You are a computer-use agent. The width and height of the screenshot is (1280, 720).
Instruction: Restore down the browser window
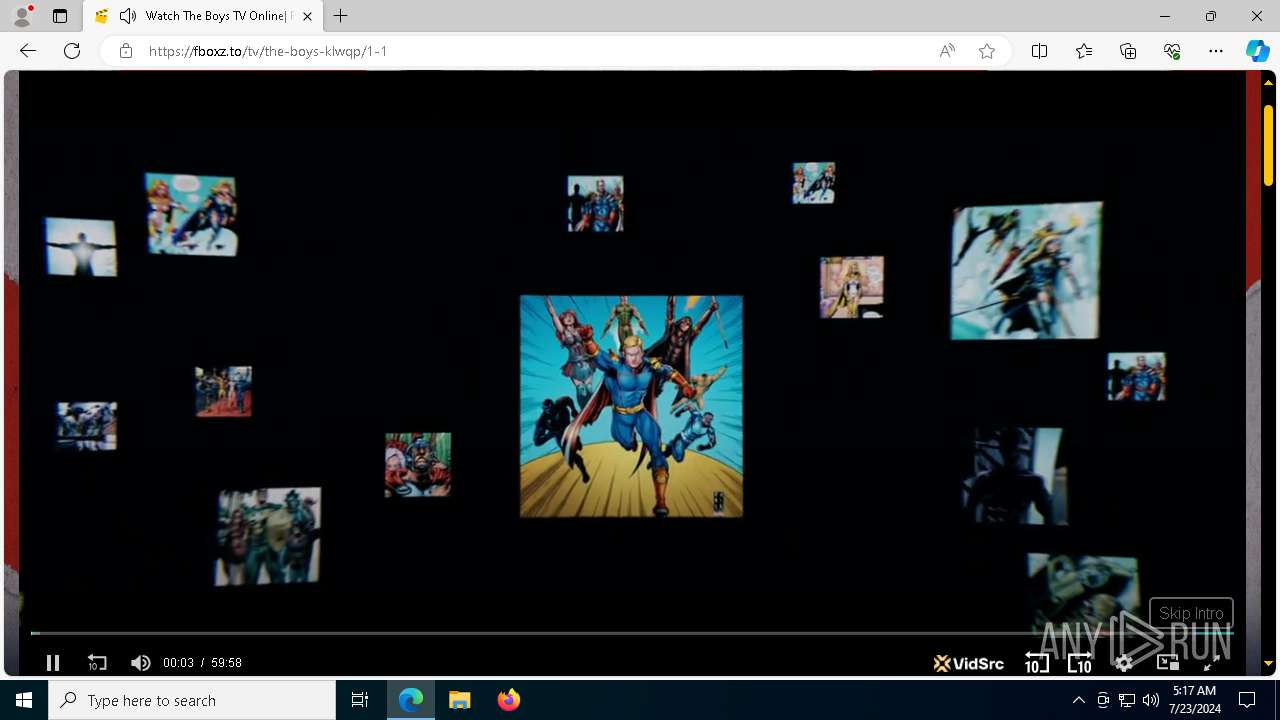coord(1211,16)
